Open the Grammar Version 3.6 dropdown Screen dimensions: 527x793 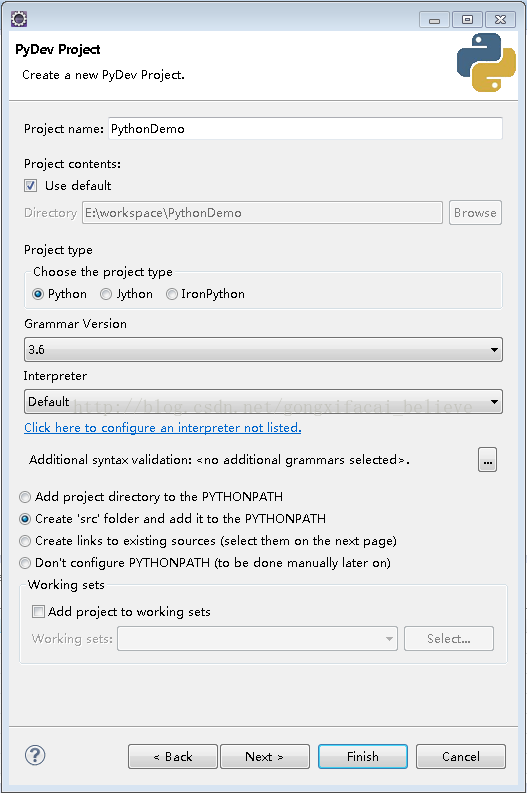[263, 349]
